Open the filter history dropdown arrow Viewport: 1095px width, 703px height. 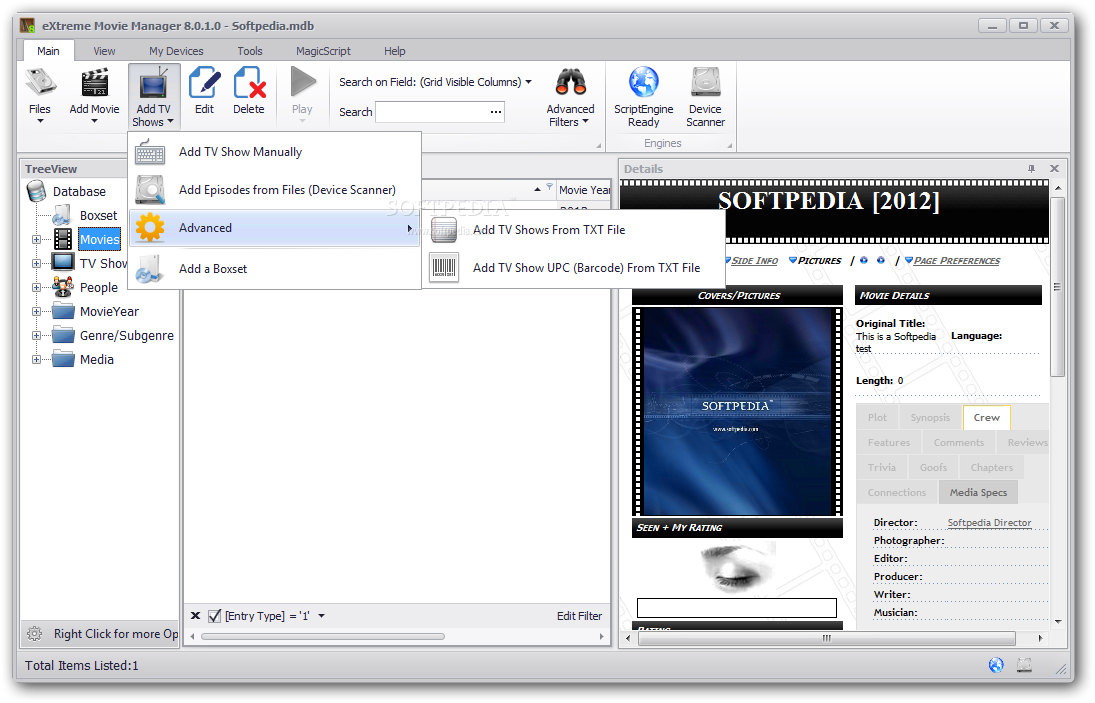click(x=321, y=616)
